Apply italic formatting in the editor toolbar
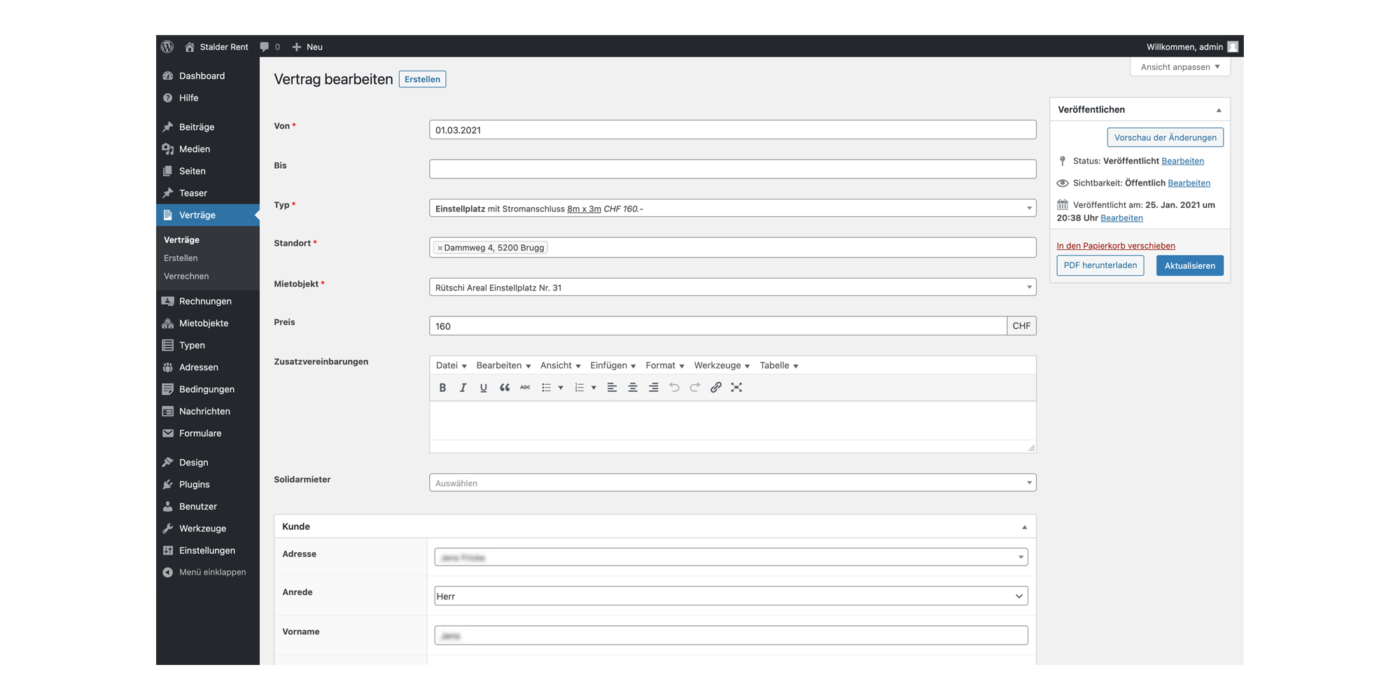Viewport: 1400px width, 700px height. tap(463, 388)
